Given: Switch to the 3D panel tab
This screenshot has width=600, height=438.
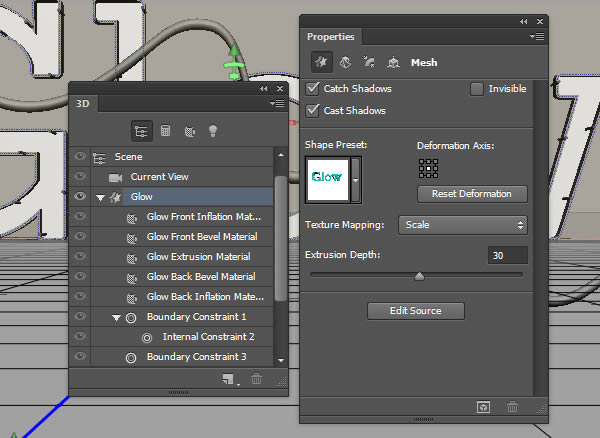Looking at the screenshot, I should pyautogui.click(x=83, y=103).
